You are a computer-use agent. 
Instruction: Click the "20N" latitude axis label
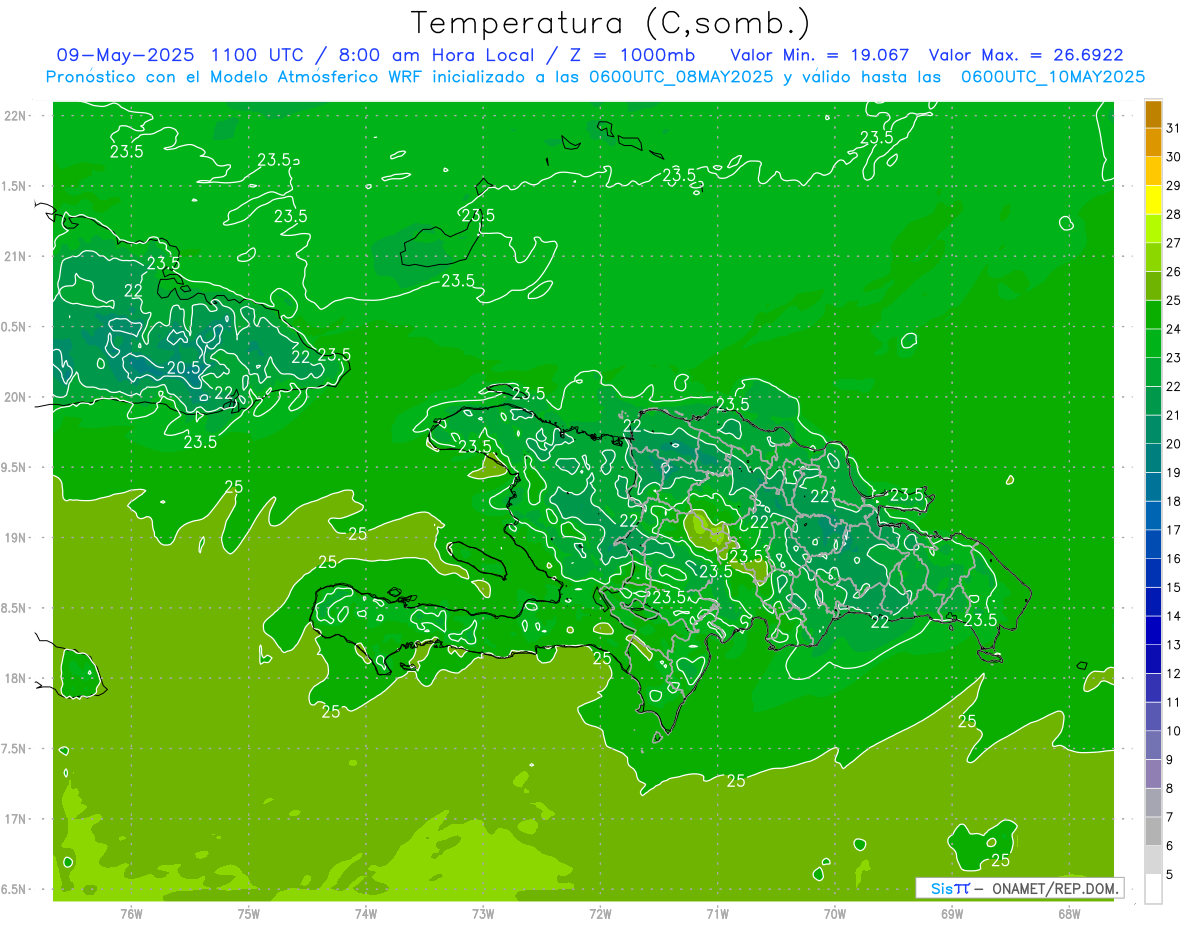tap(16, 397)
